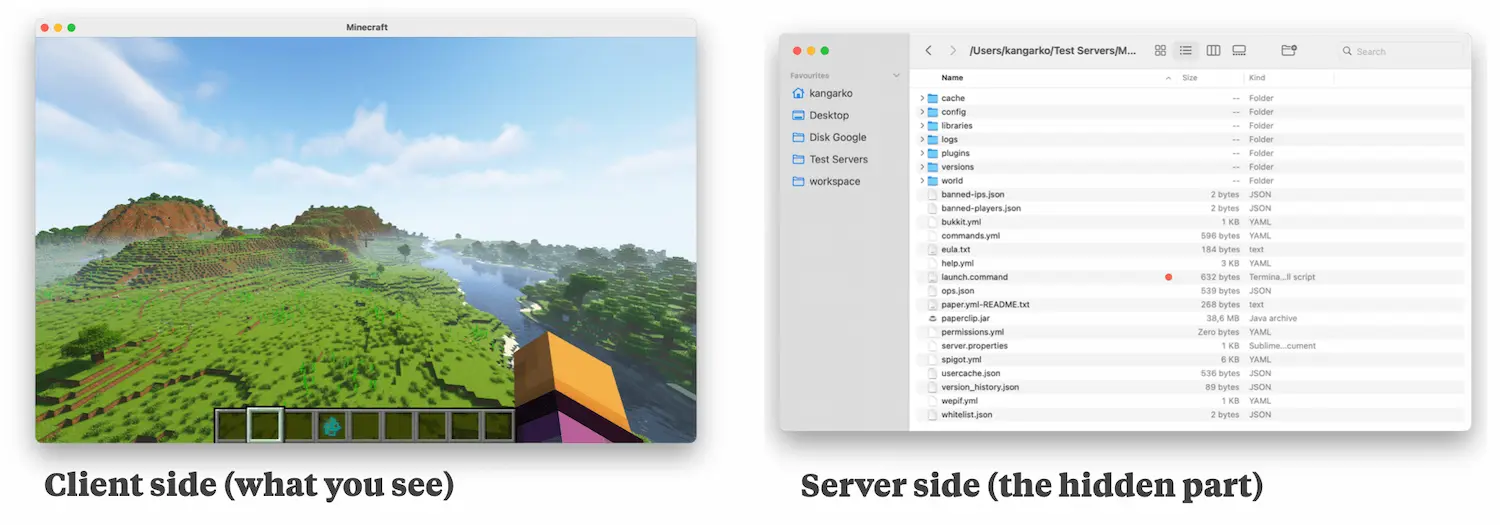This screenshot has height=525, width=1500.
Task: Select Minecraft hotbar slot with diamond item
Action: [x=332, y=425]
